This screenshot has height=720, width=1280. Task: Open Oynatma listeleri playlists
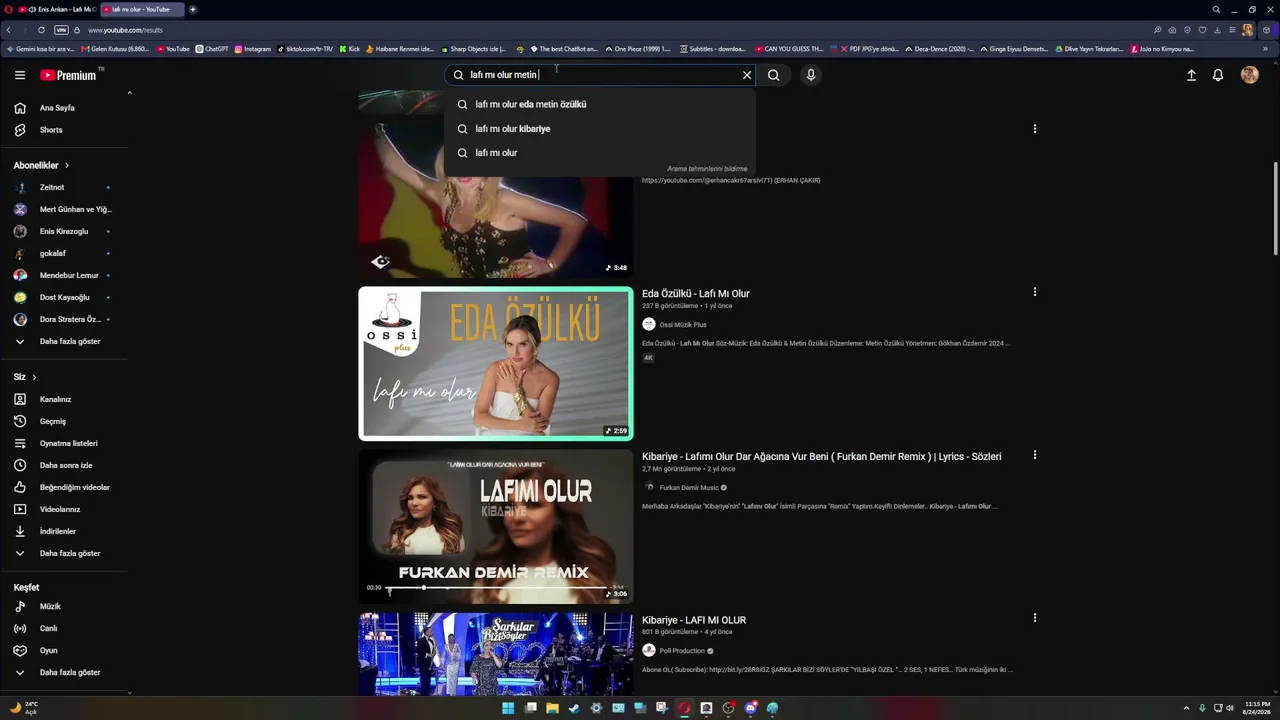(64, 444)
